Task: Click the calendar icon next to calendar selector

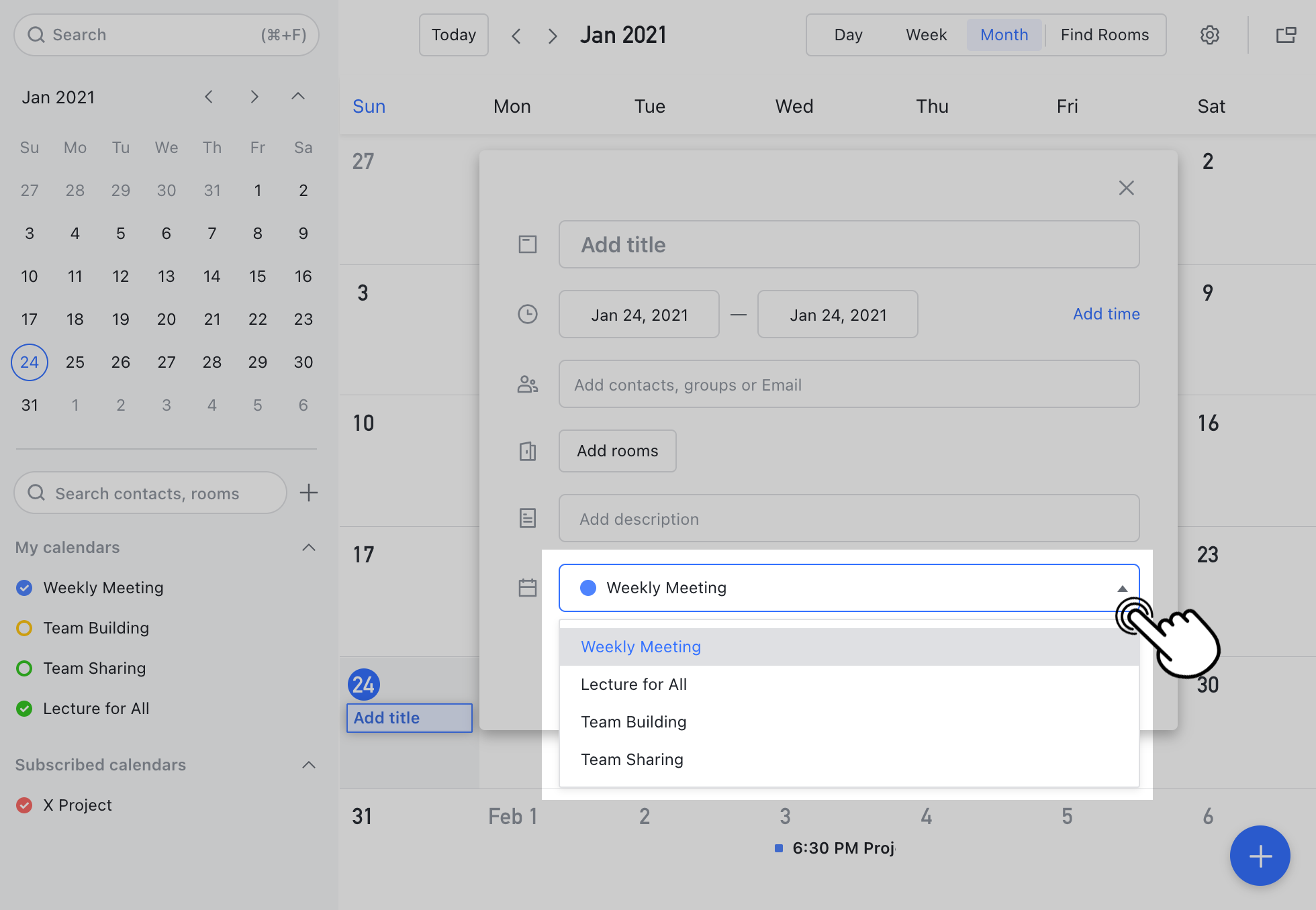Action: tap(528, 587)
